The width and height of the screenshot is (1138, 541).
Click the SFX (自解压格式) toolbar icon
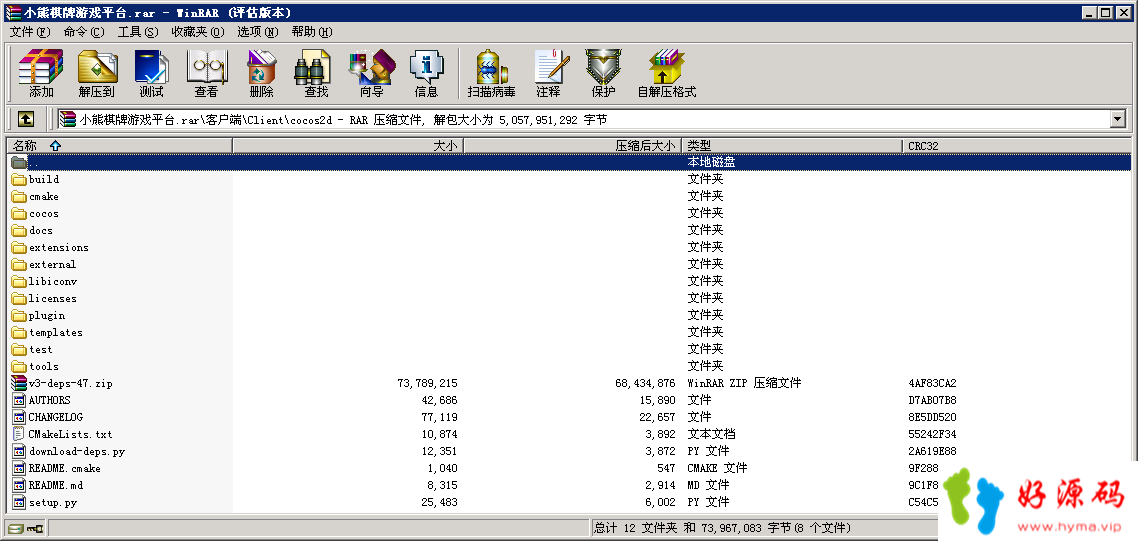pos(666,73)
